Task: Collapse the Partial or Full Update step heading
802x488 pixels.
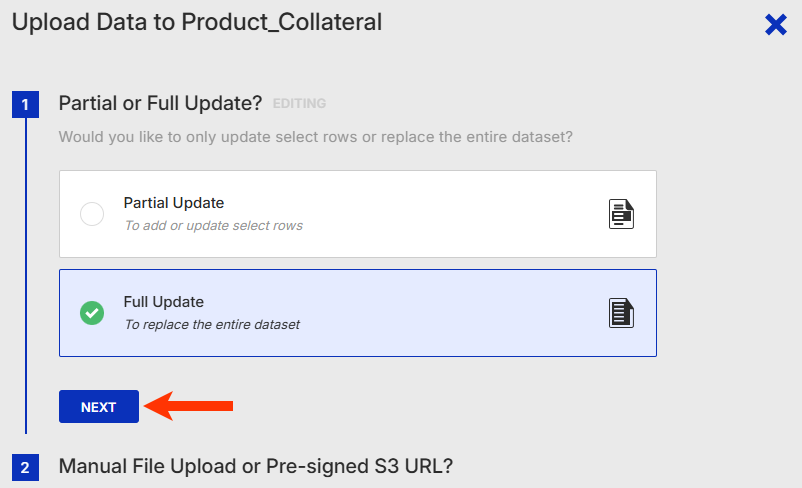Action: pos(160,103)
